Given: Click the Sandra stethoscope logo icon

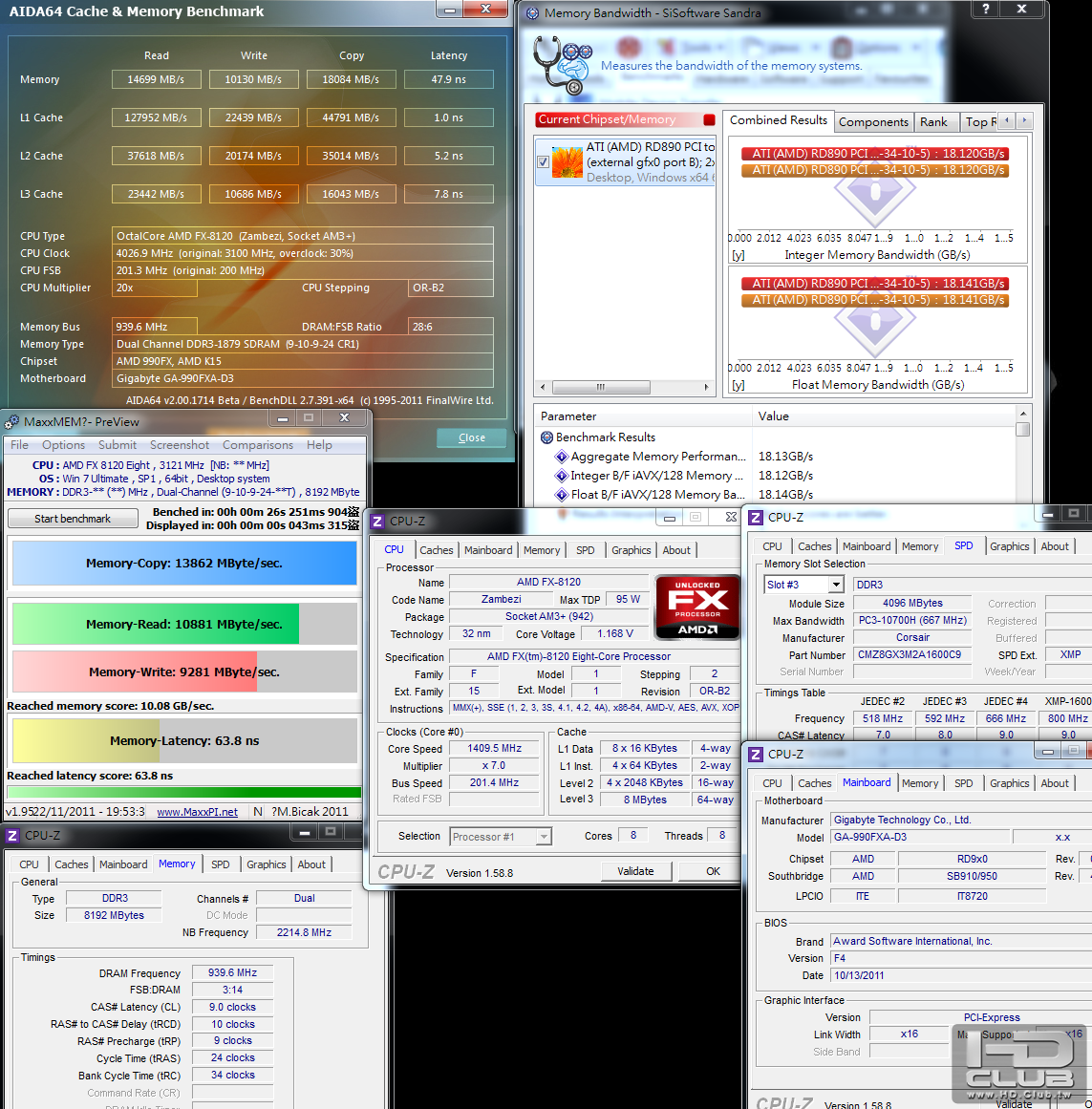Looking at the screenshot, I should pos(563,65).
